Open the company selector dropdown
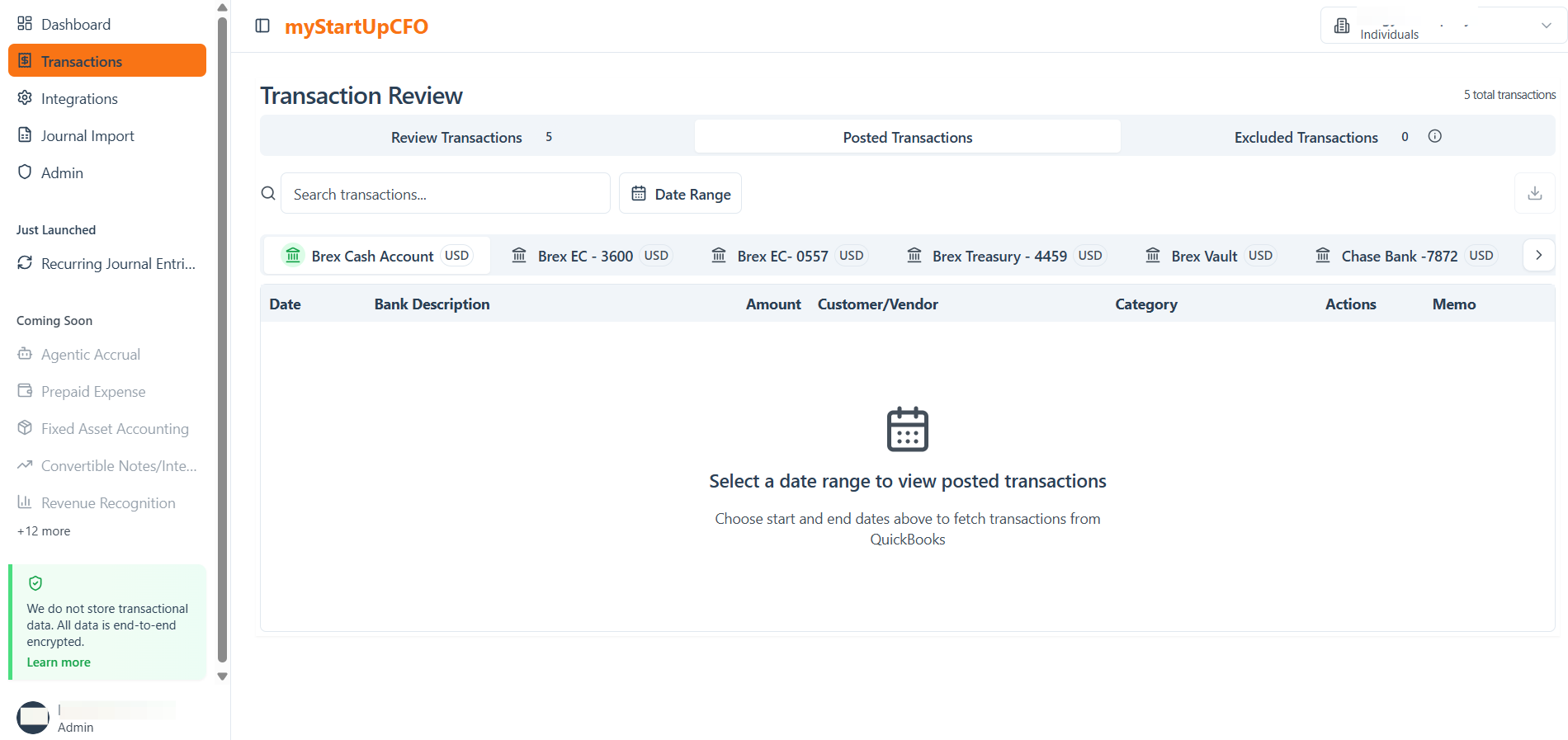The image size is (1568, 740). click(1443, 26)
